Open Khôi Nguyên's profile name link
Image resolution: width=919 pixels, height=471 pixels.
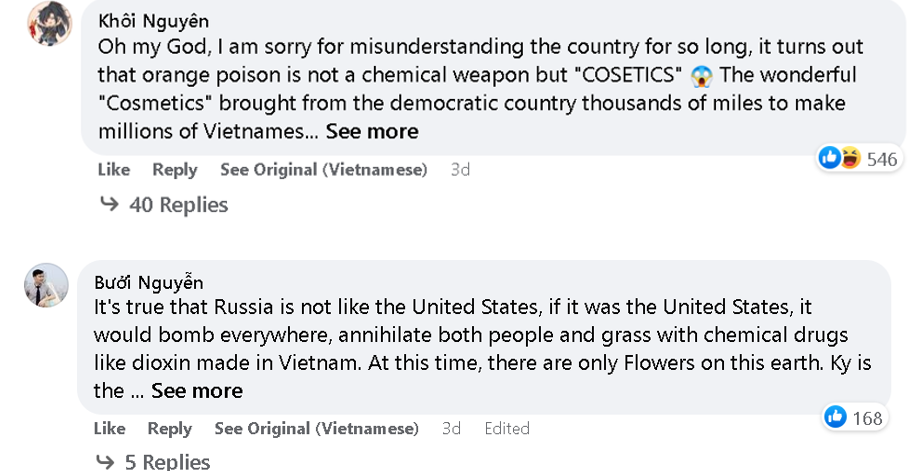(153, 21)
